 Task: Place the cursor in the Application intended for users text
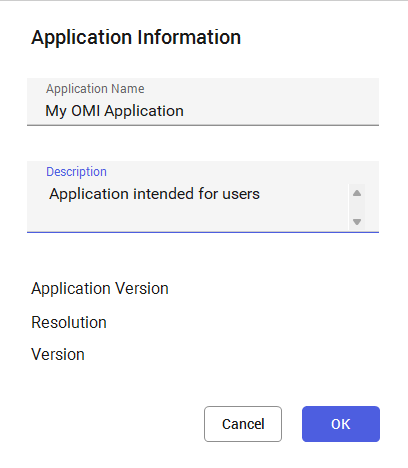tap(154, 194)
